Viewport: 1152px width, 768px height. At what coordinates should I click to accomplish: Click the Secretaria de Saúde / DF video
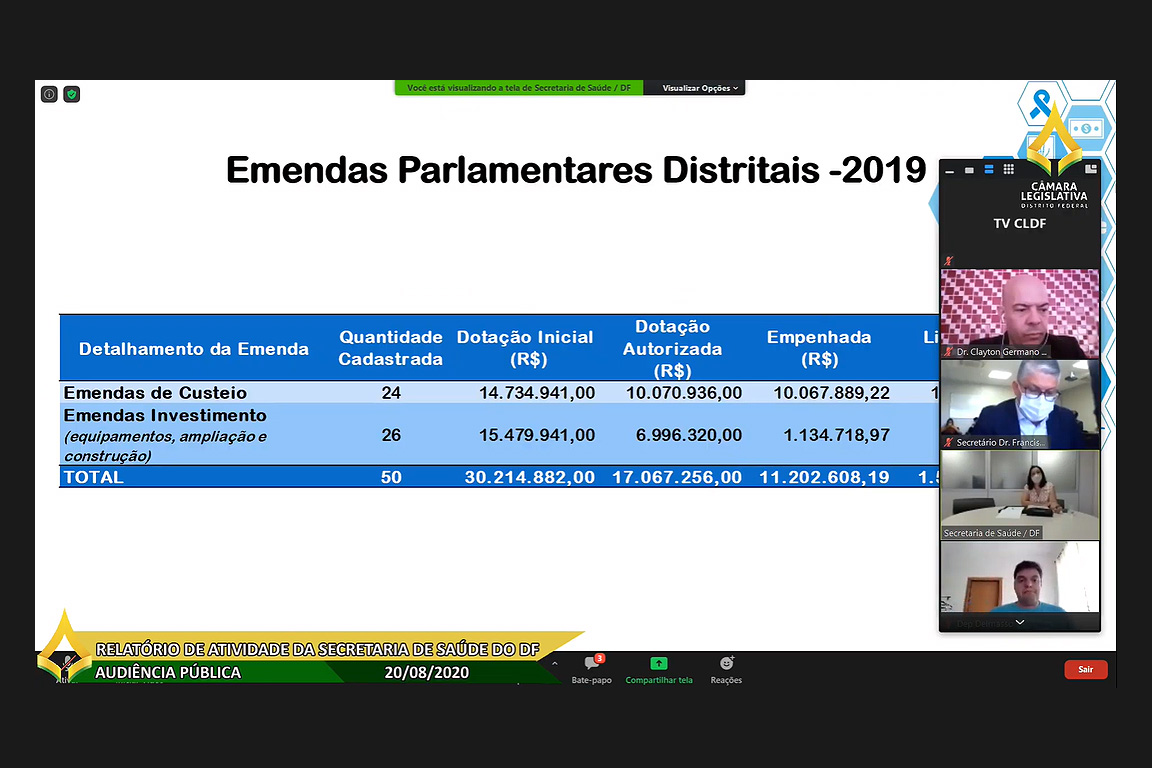pyautogui.click(x=1019, y=494)
